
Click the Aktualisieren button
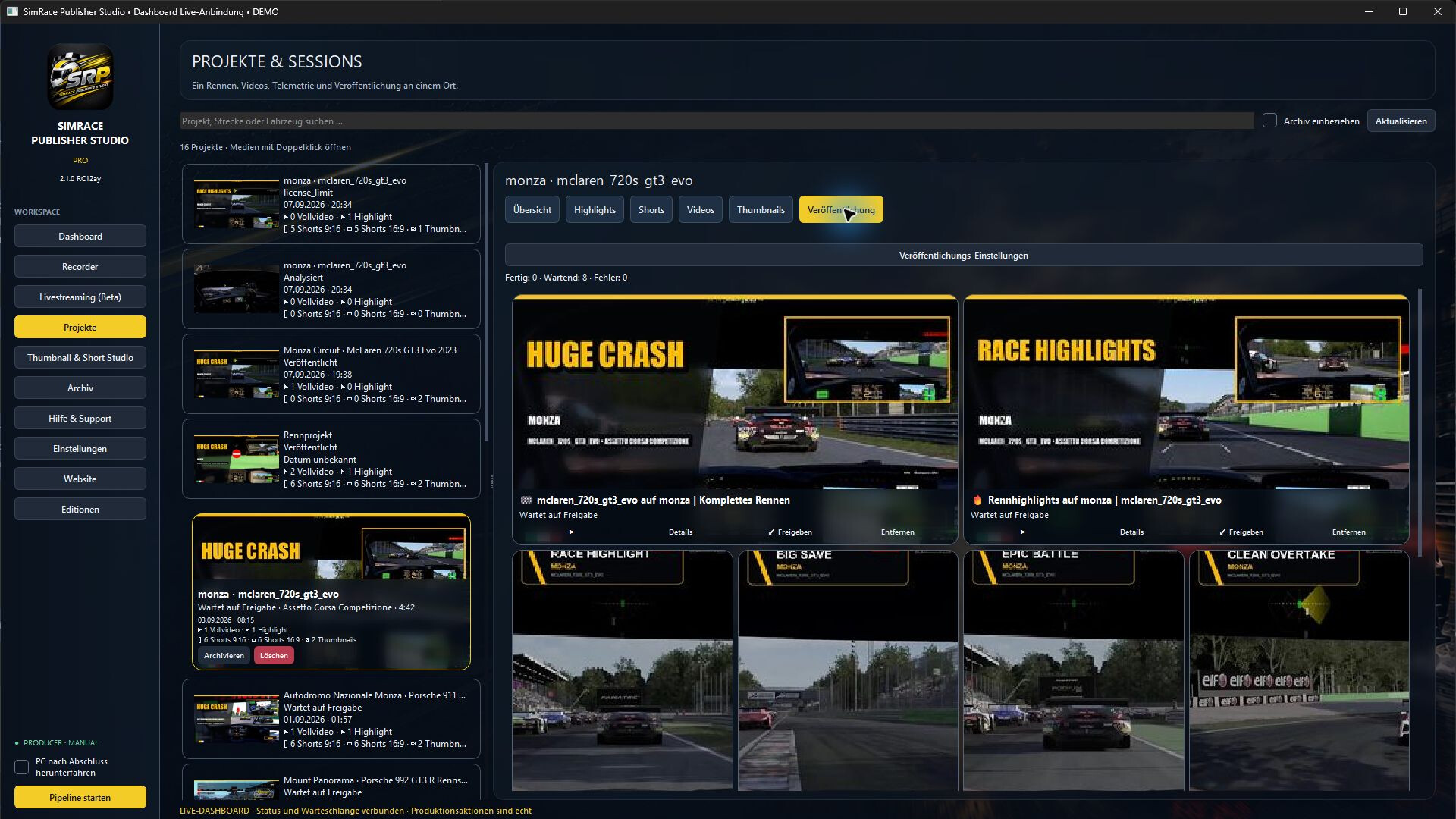(1401, 121)
